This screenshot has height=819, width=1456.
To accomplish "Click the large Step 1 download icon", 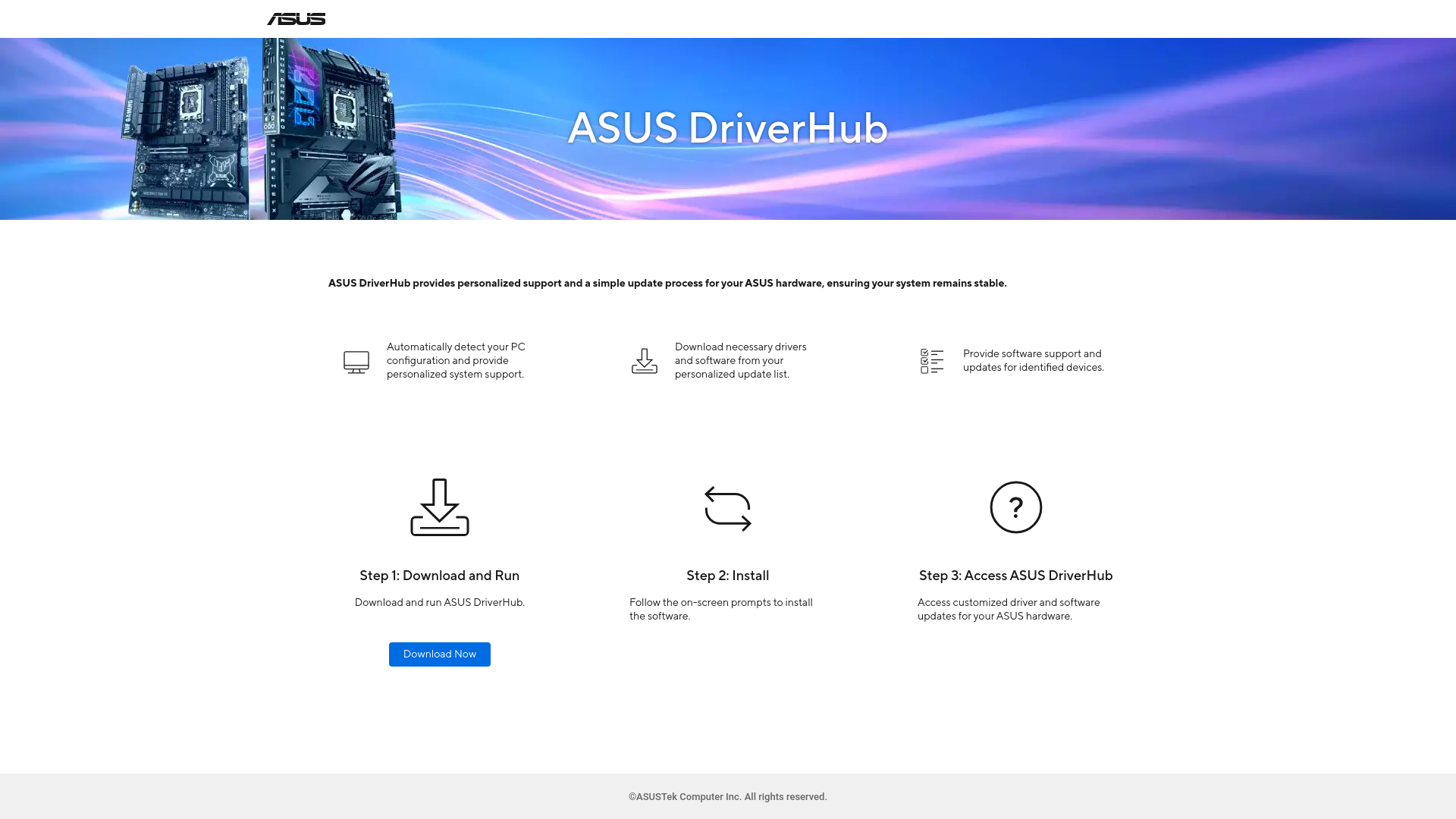I will pyautogui.click(x=440, y=507).
